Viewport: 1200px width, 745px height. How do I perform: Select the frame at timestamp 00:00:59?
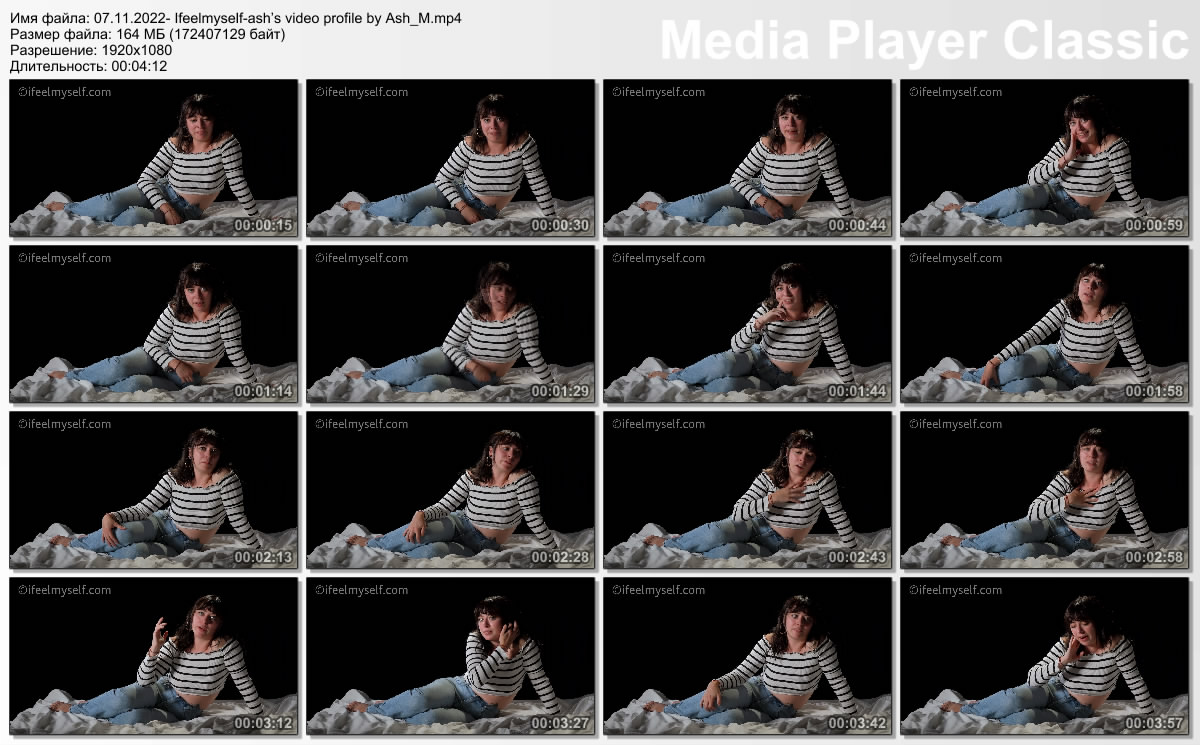[x=1045, y=158]
